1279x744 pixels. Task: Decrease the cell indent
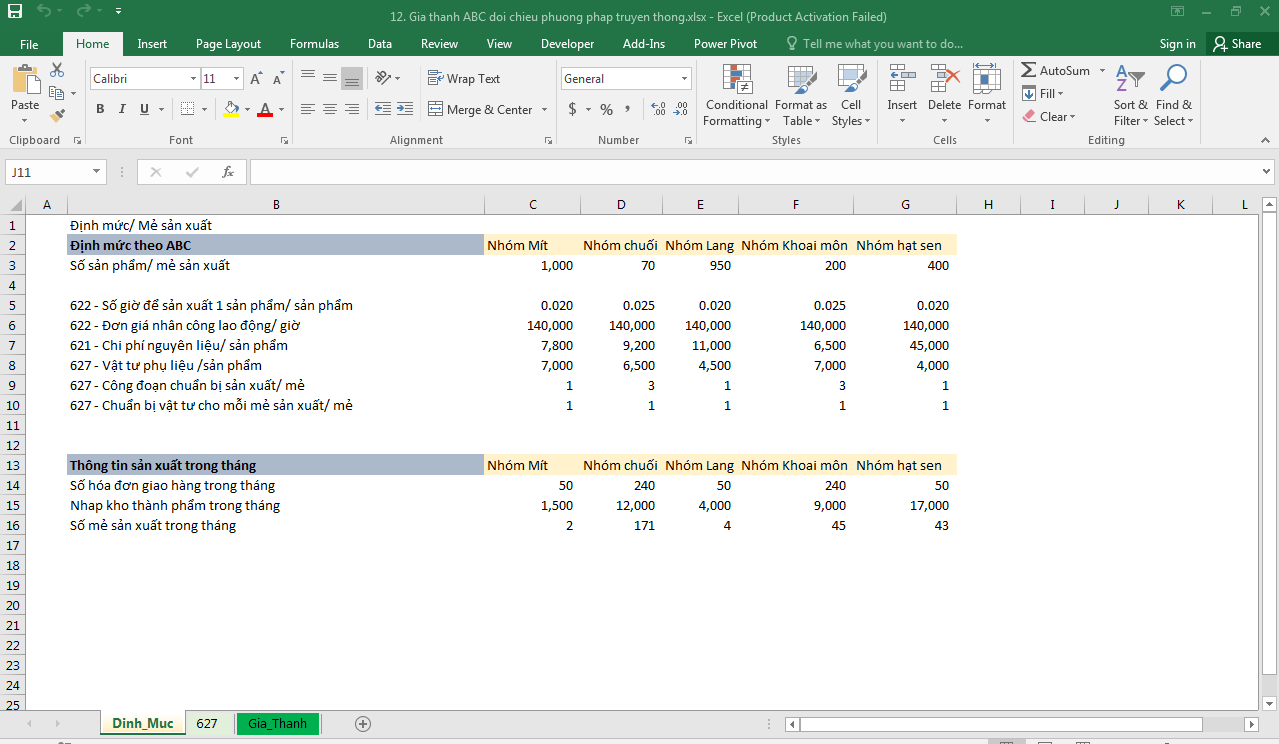[x=383, y=109]
